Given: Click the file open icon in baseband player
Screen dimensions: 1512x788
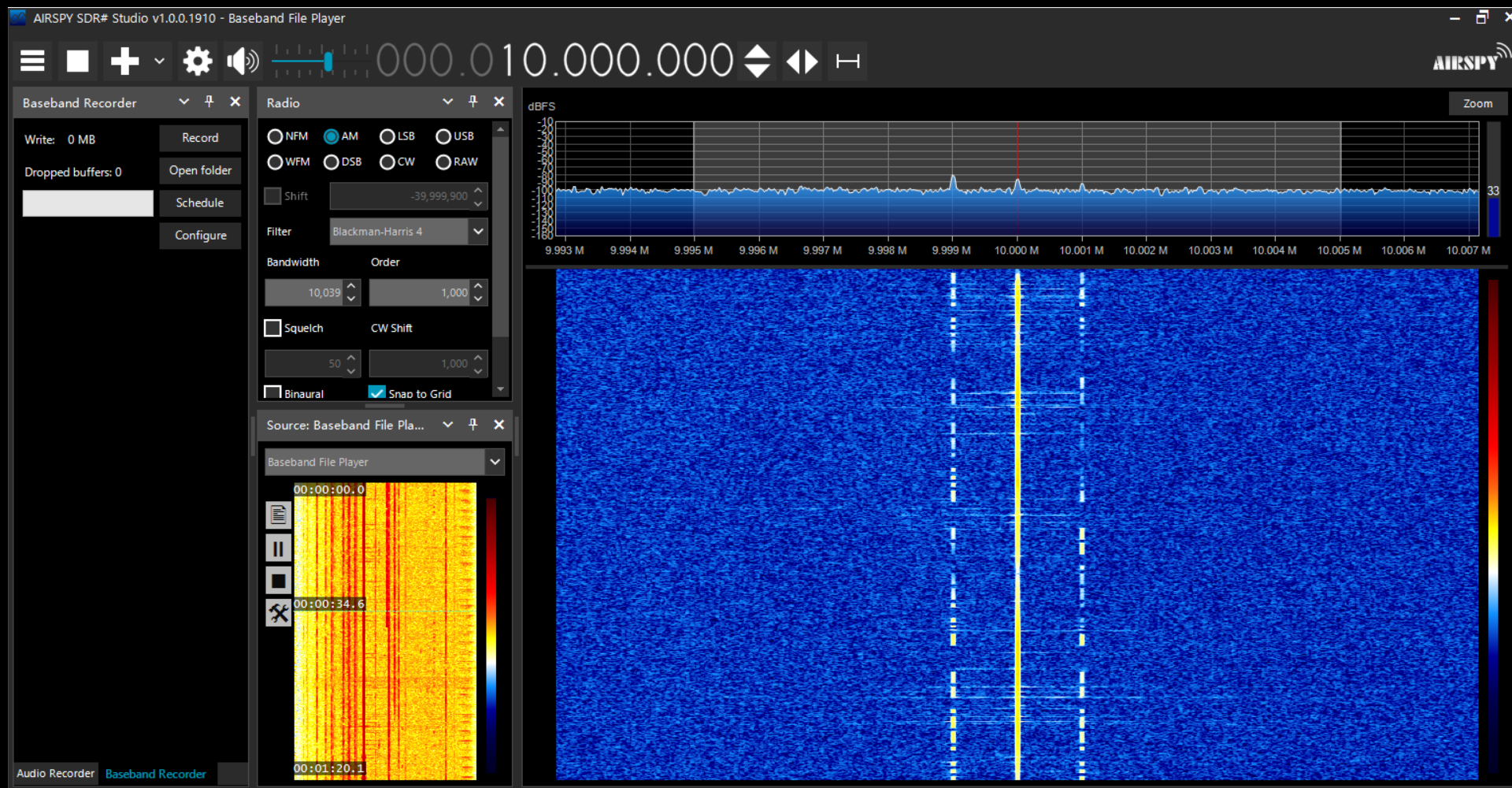Looking at the screenshot, I should click(278, 515).
